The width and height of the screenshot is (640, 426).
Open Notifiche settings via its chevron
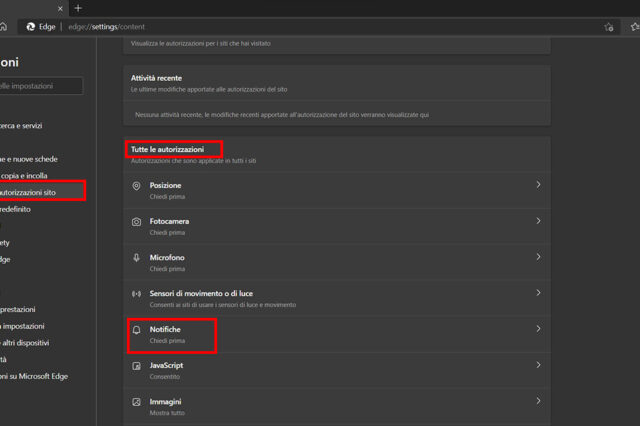[538, 328]
